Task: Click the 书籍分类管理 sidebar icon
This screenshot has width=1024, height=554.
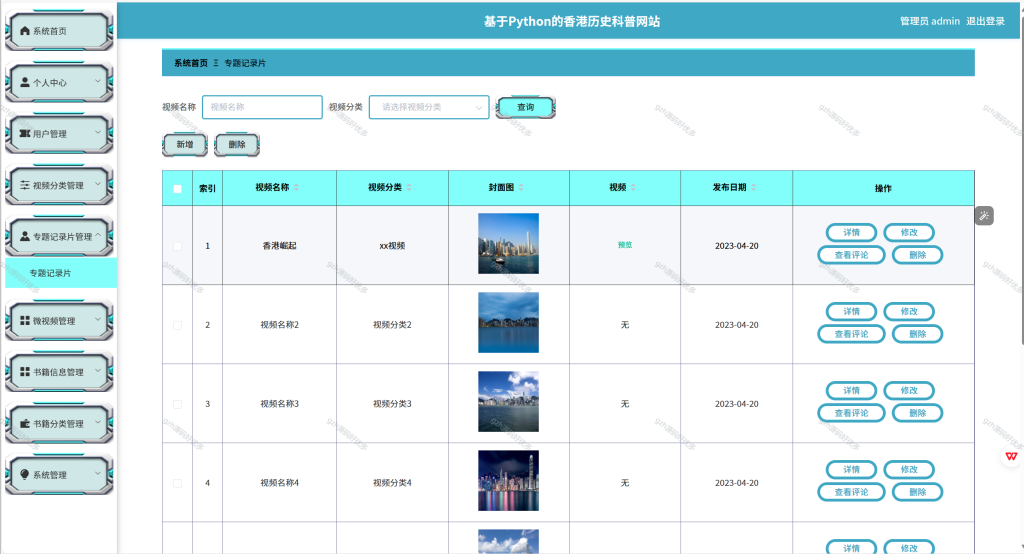Action: [x=25, y=423]
